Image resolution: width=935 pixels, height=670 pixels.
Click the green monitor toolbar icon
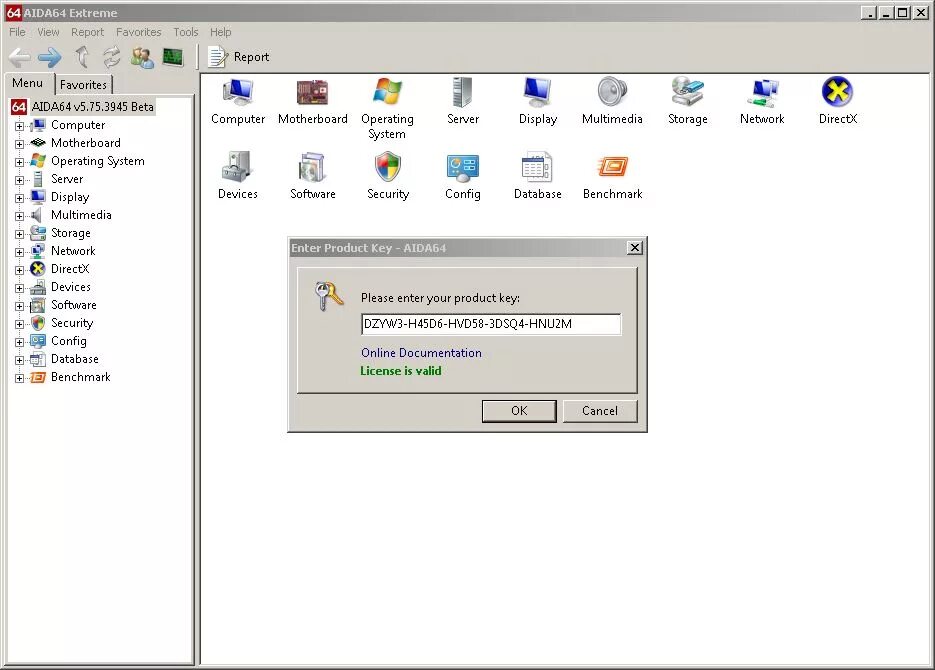(173, 57)
